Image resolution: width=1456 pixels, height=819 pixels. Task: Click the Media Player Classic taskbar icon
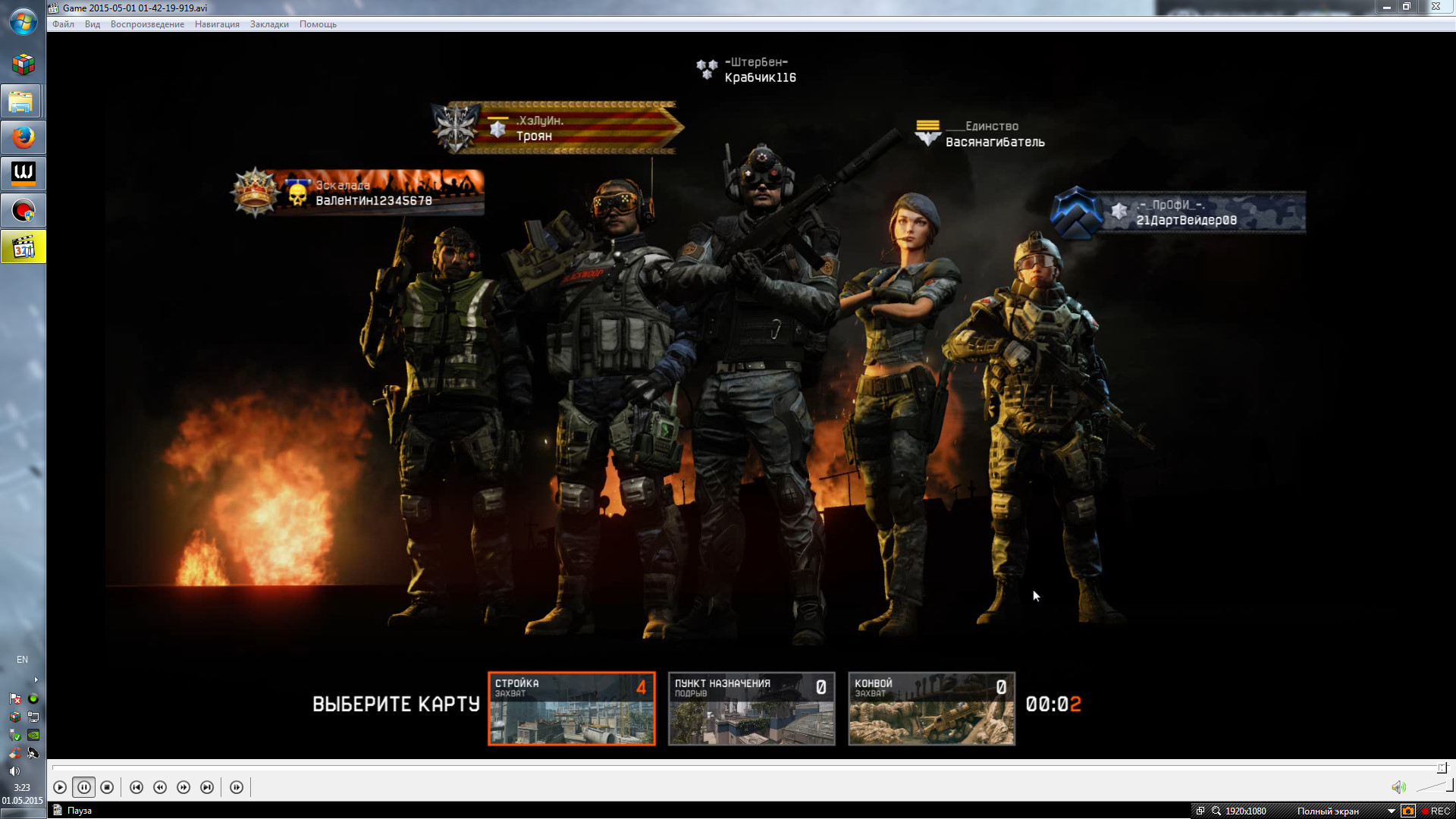click(23, 247)
